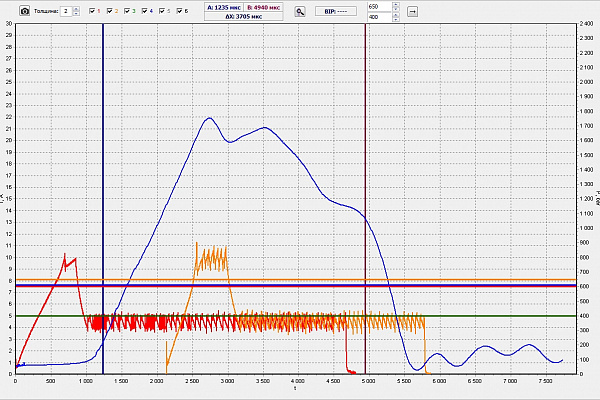Click the thickness value field

click(67, 11)
